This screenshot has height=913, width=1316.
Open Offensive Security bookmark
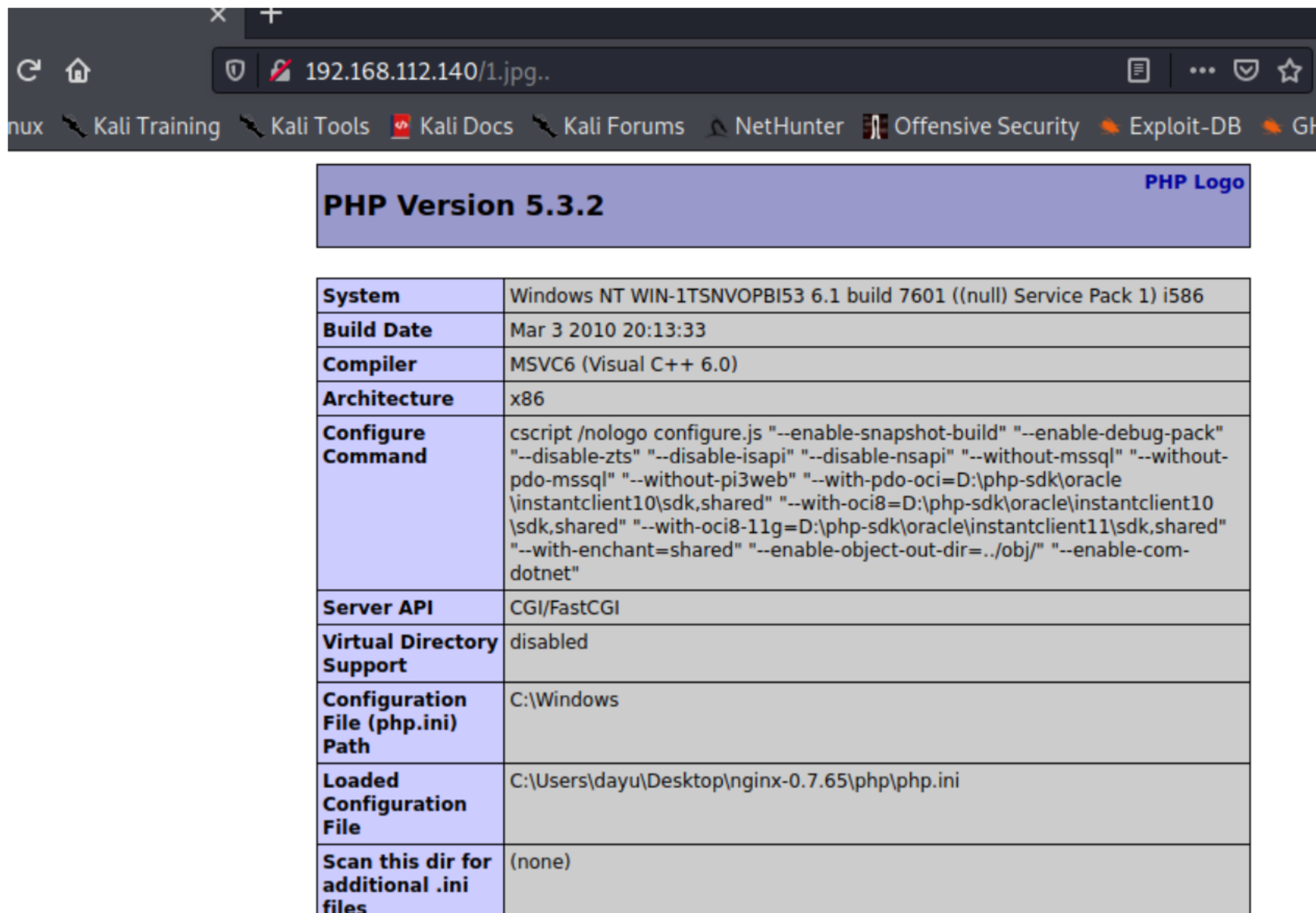click(x=971, y=126)
